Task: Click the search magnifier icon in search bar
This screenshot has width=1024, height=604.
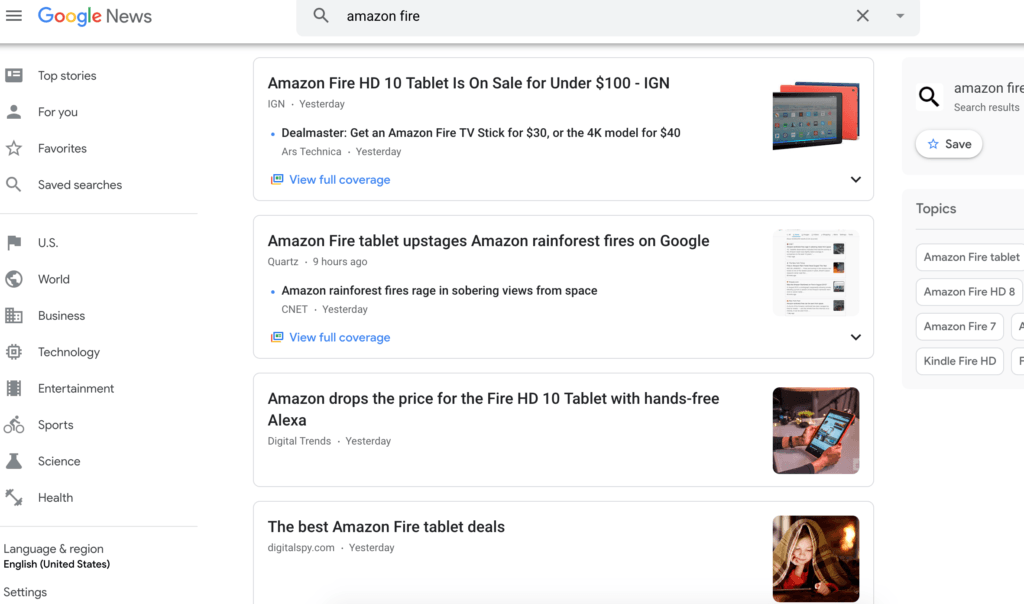Action: point(321,16)
